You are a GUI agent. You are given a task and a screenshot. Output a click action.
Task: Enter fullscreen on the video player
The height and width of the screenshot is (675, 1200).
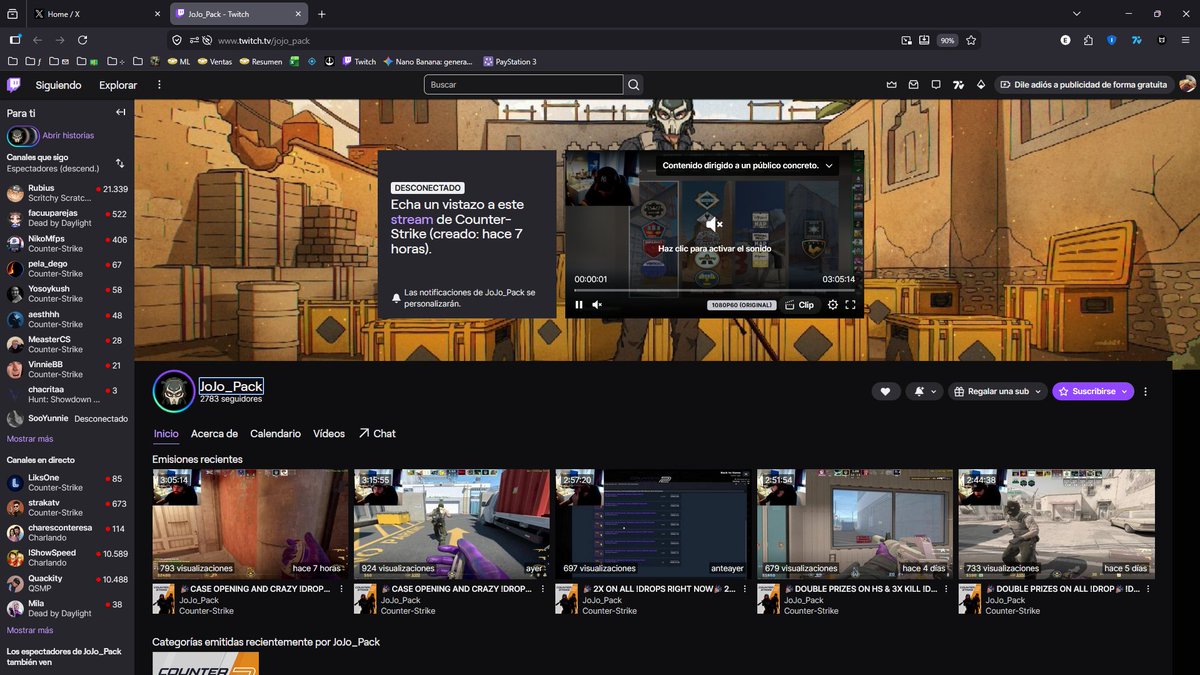pos(851,305)
